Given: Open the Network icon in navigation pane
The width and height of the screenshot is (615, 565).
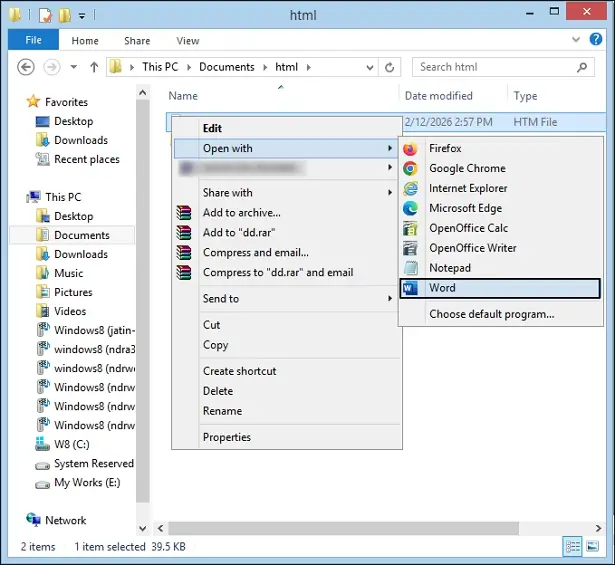Looking at the screenshot, I should tap(34, 520).
